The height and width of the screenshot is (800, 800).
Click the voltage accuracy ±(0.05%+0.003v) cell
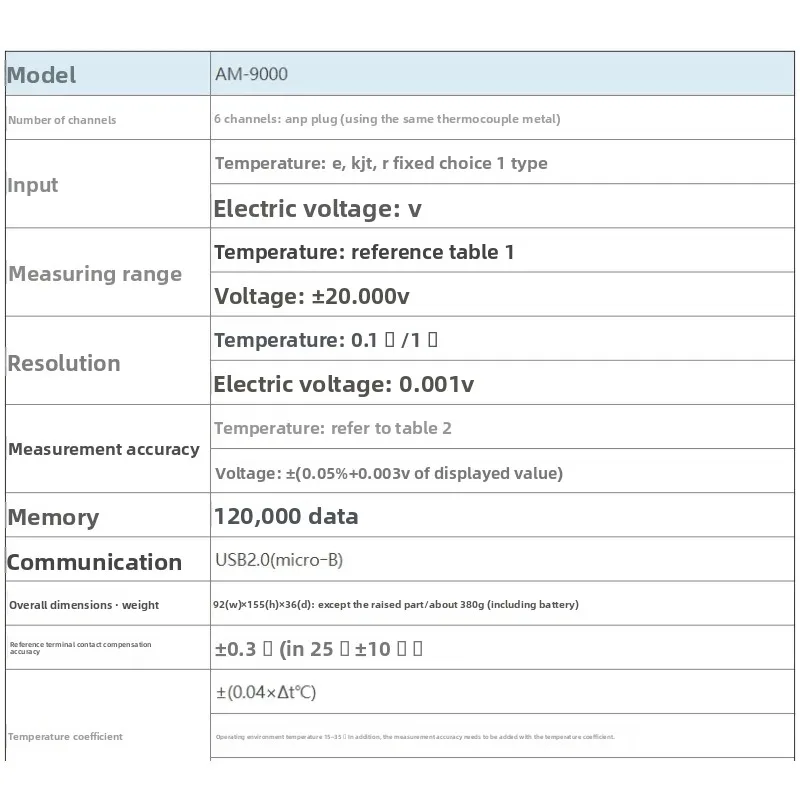[388, 473]
